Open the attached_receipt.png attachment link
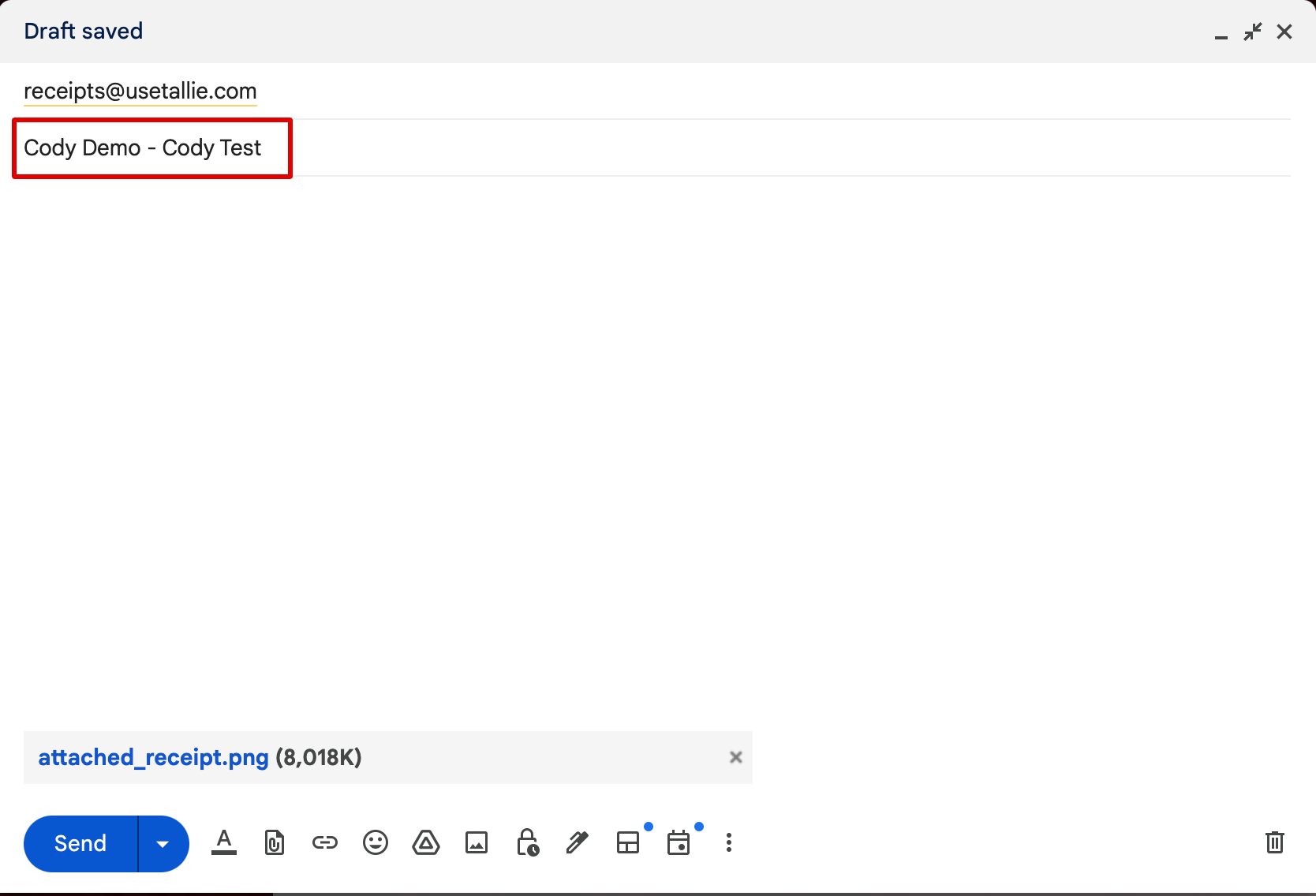 (154, 757)
